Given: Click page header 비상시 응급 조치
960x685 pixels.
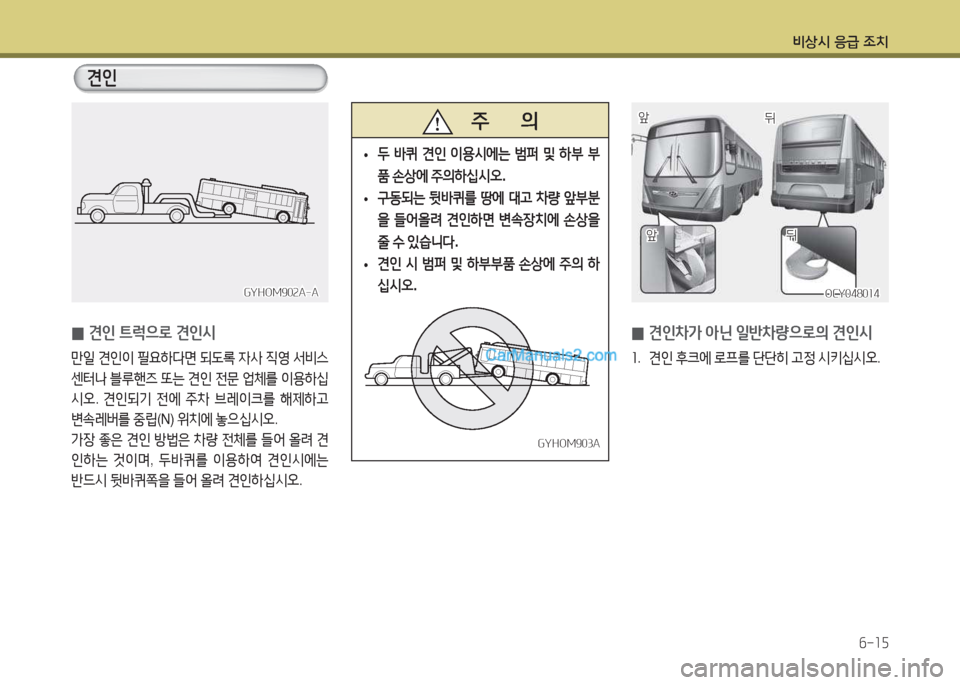Looking at the screenshot, I should coord(840,42).
